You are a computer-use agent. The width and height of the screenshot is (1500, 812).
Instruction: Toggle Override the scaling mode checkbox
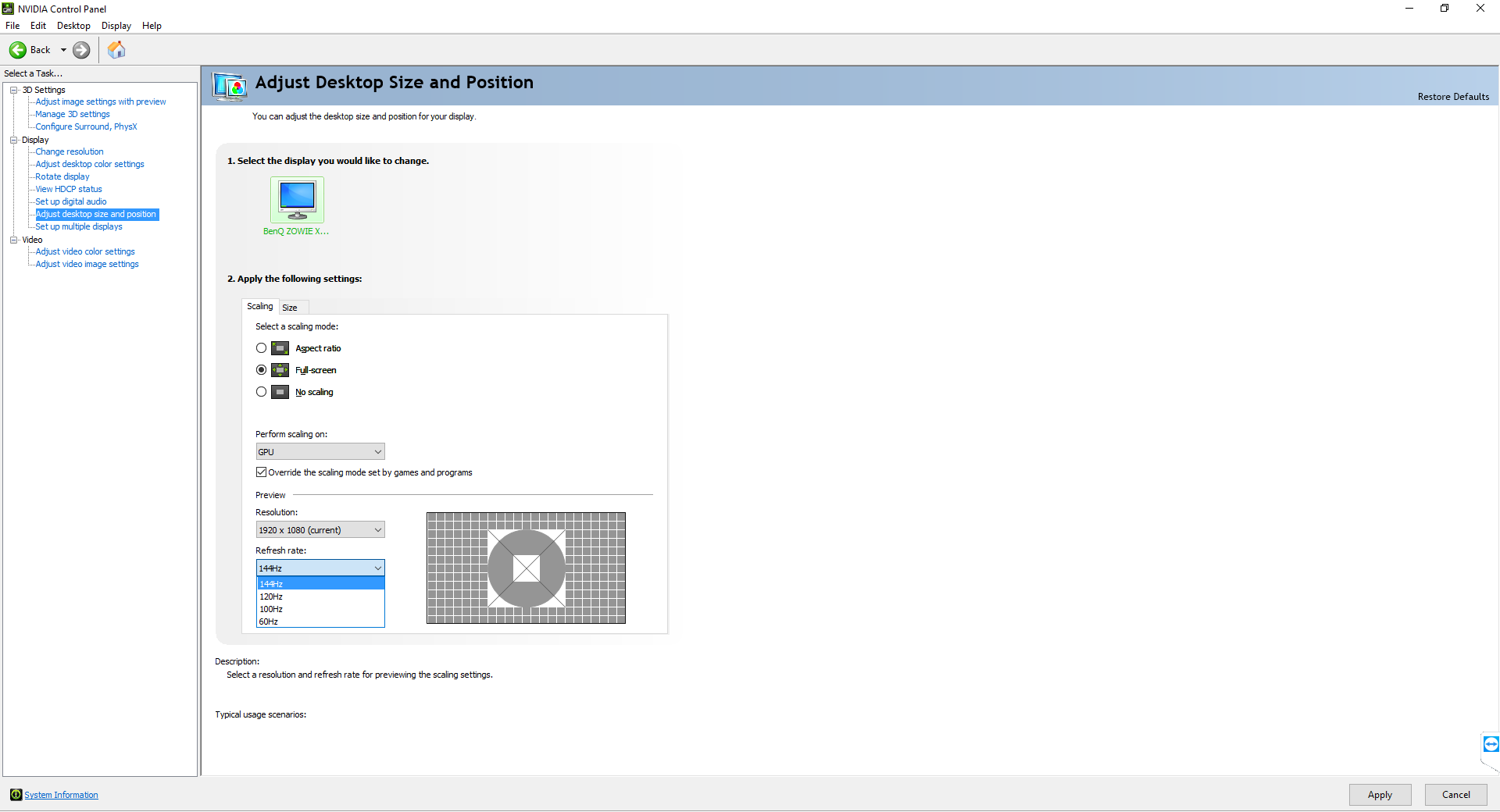[x=262, y=472]
